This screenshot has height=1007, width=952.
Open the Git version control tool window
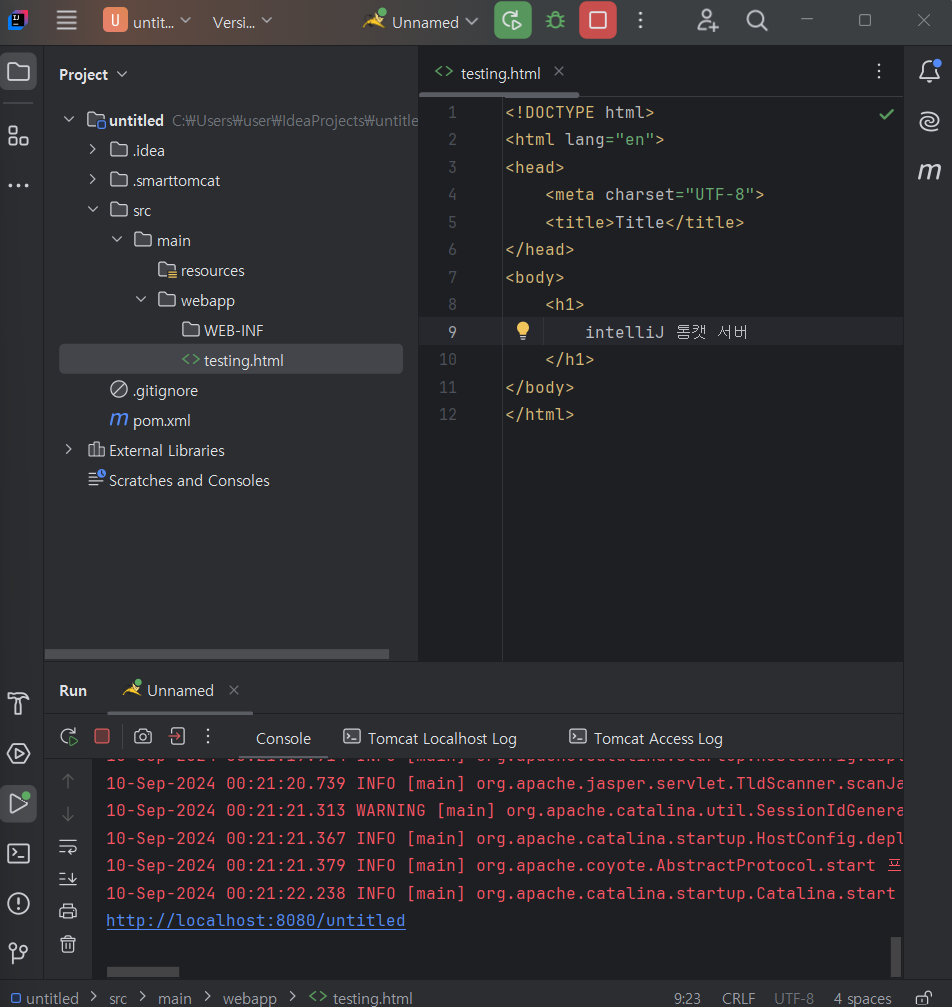18,952
